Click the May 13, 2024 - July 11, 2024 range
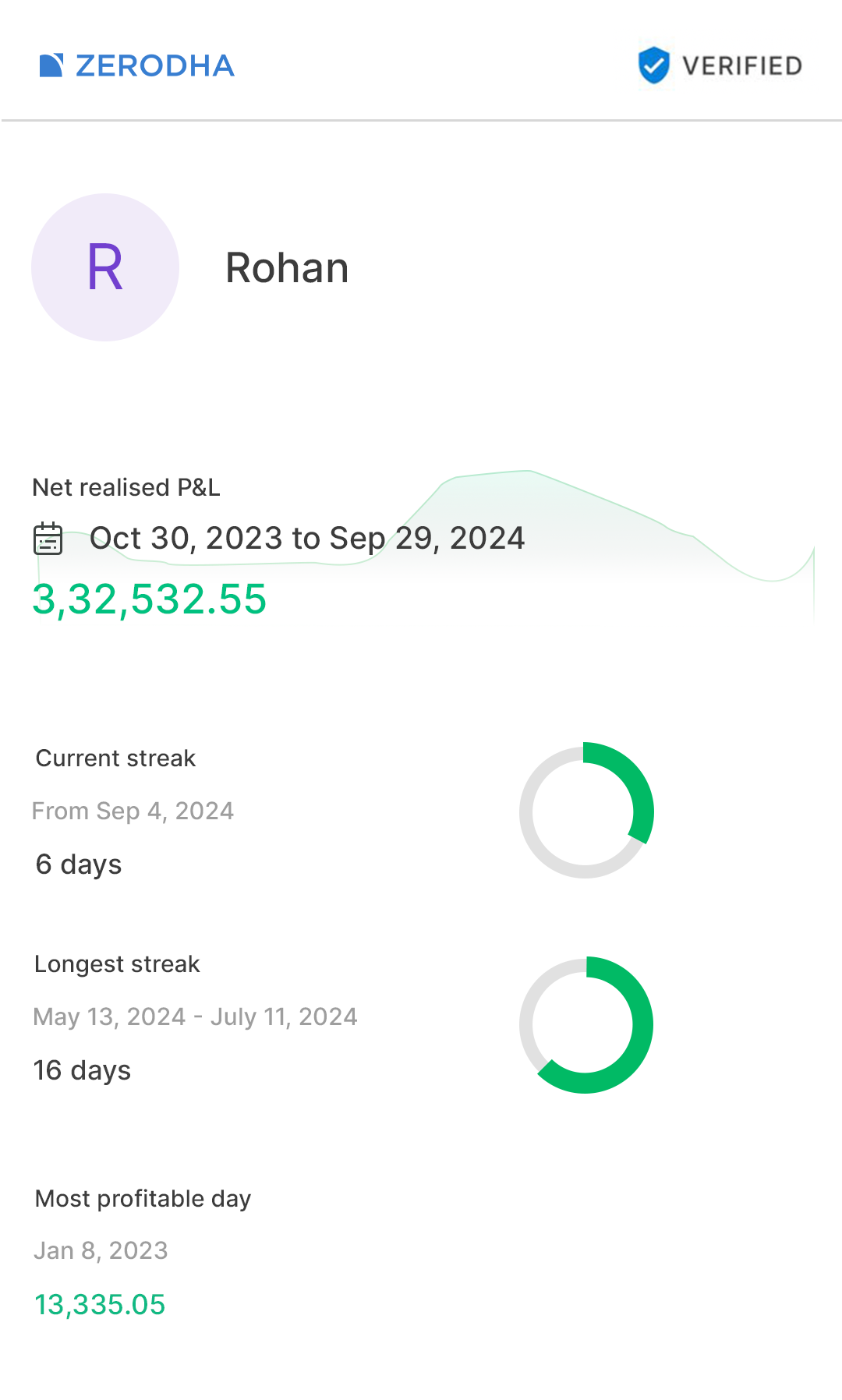This screenshot has height=1400, width=842. pyautogui.click(x=195, y=1017)
